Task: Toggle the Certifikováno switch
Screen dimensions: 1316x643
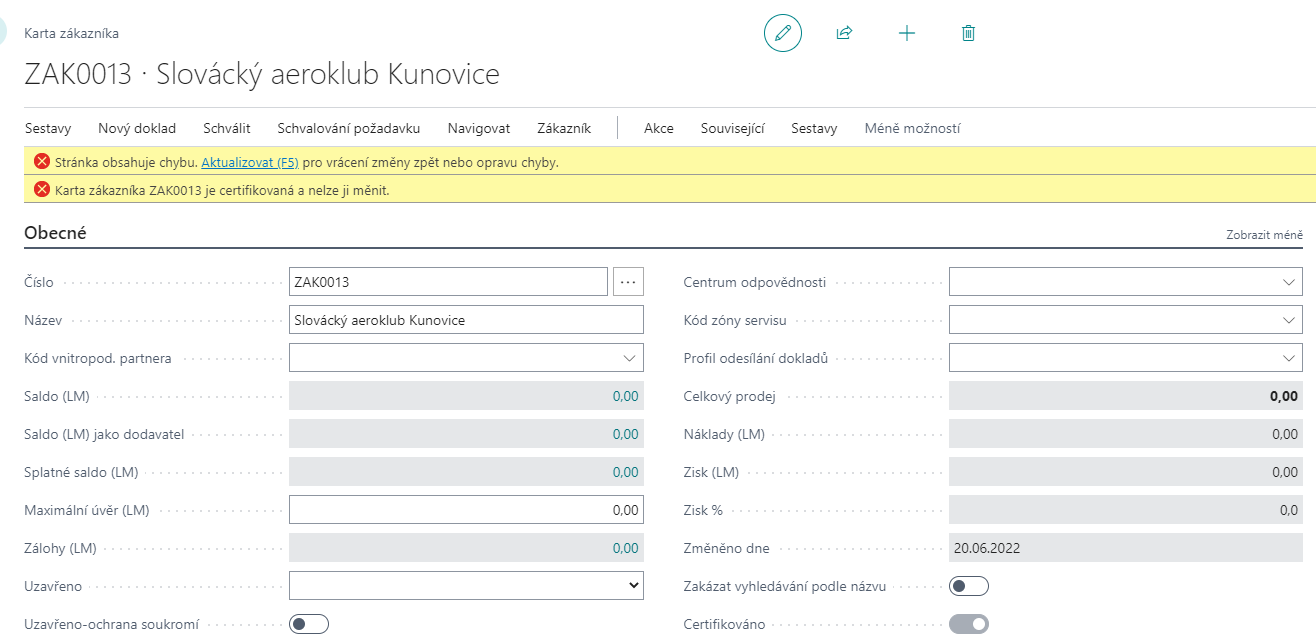Action: tap(968, 624)
